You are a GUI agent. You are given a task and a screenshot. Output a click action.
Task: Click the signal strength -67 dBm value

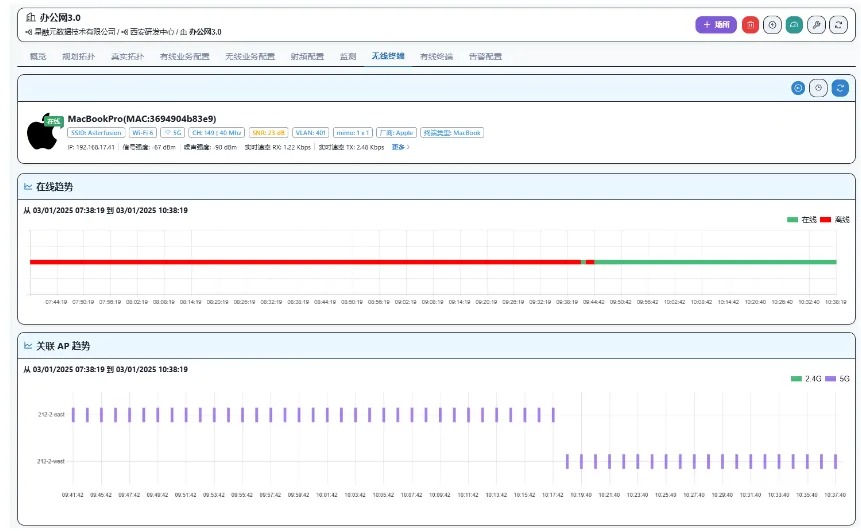(149, 147)
